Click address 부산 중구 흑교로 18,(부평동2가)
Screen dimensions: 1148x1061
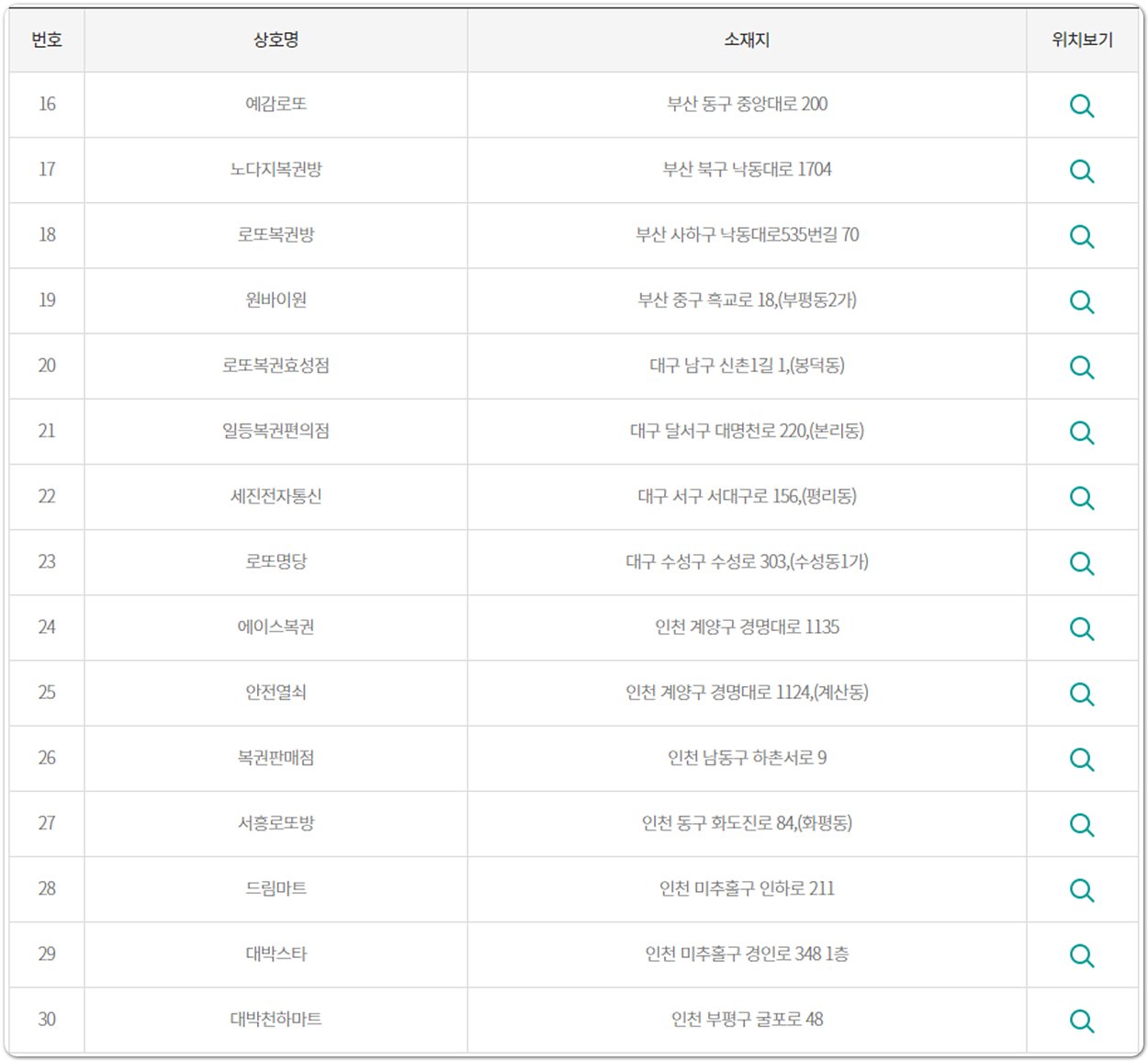[x=747, y=299]
